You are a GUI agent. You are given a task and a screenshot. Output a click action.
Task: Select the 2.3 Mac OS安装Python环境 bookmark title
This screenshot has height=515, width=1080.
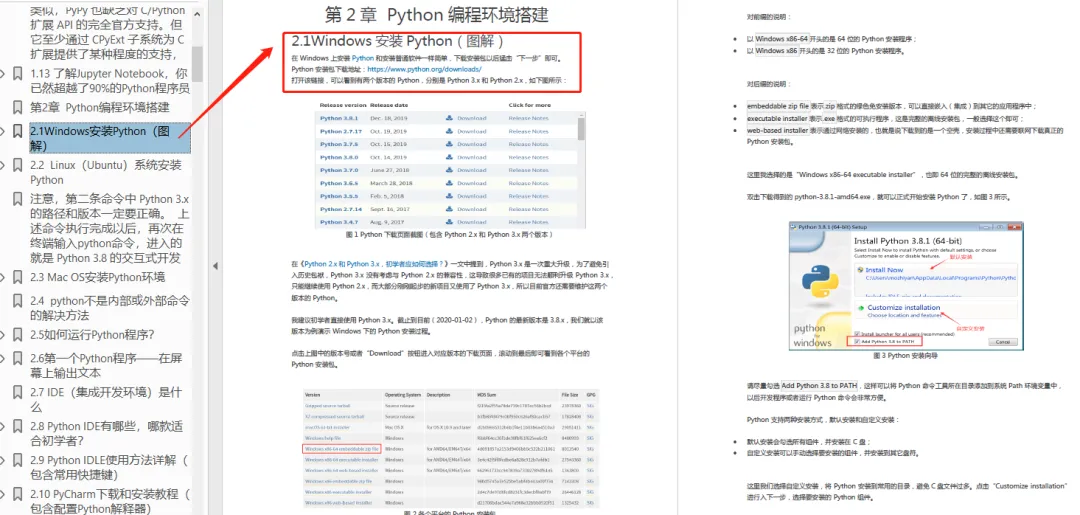97,277
